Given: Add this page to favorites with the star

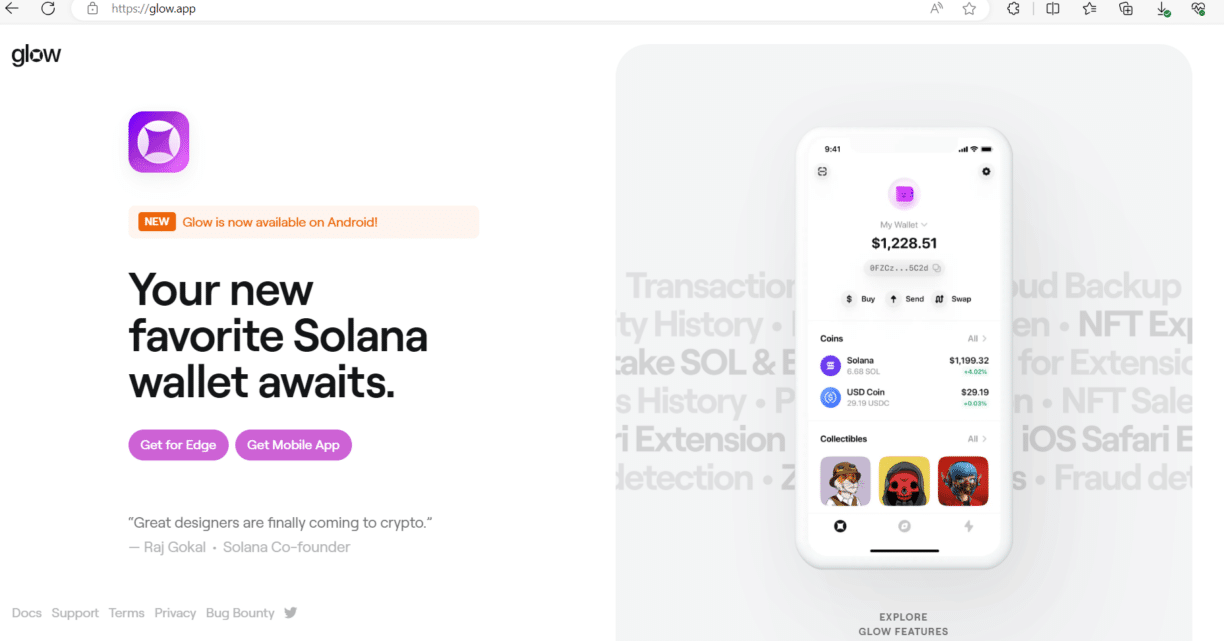Looking at the screenshot, I should 969,9.
